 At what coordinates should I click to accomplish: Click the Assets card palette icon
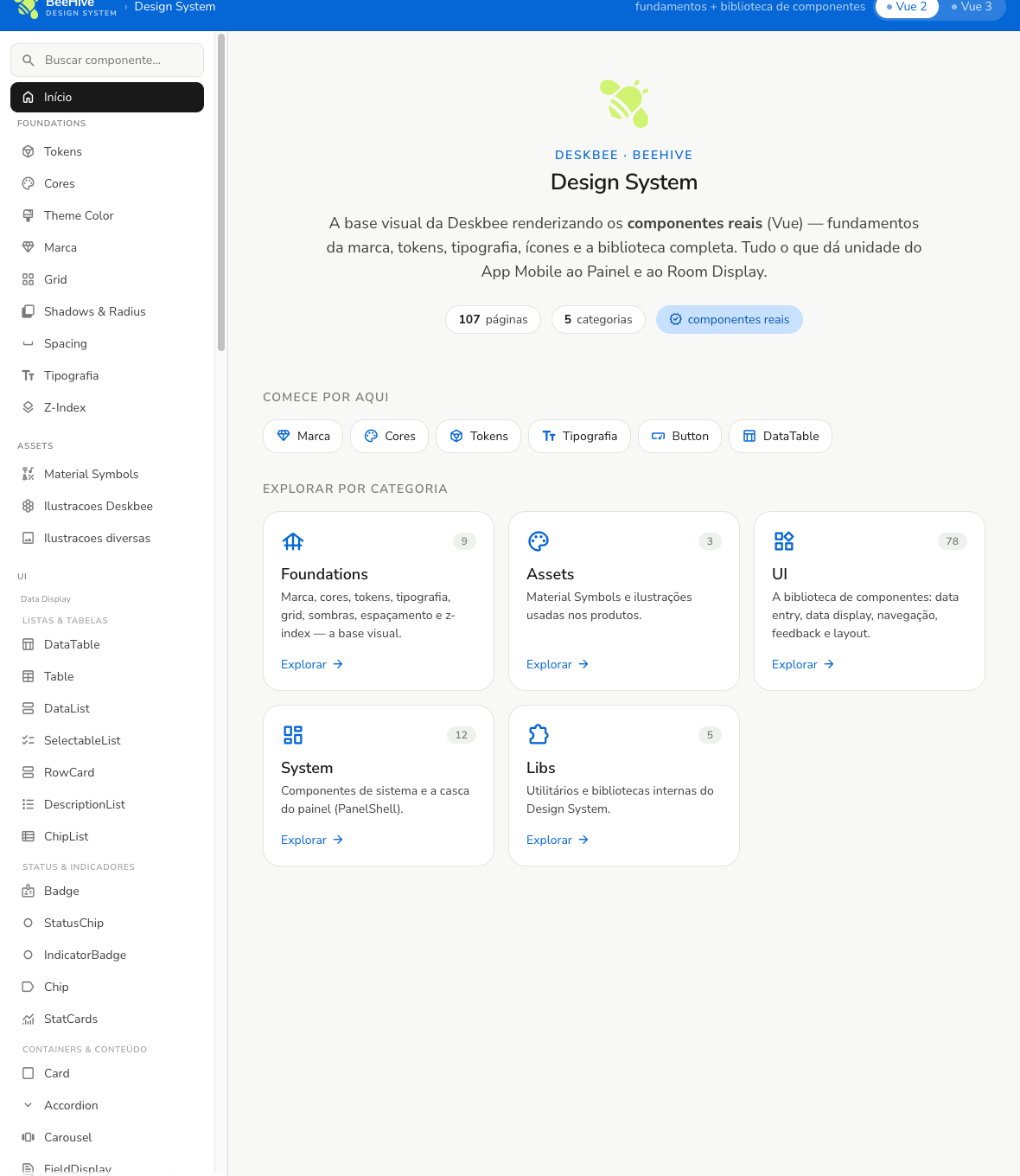(539, 541)
